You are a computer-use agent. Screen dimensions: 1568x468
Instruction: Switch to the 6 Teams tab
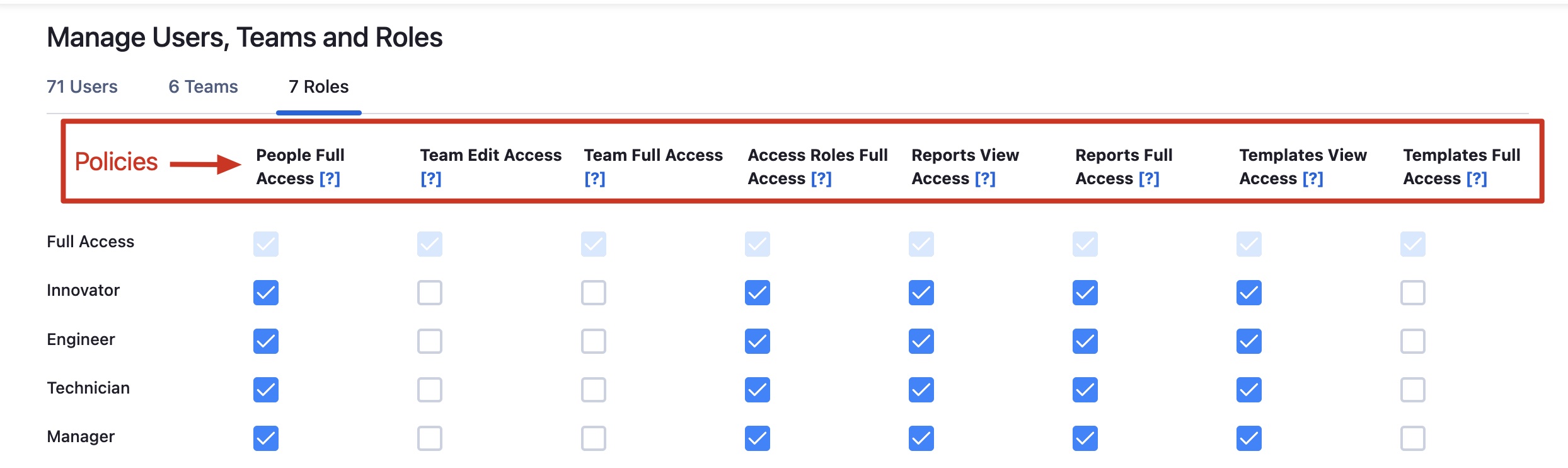pyautogui.click(x=203, y=87)
